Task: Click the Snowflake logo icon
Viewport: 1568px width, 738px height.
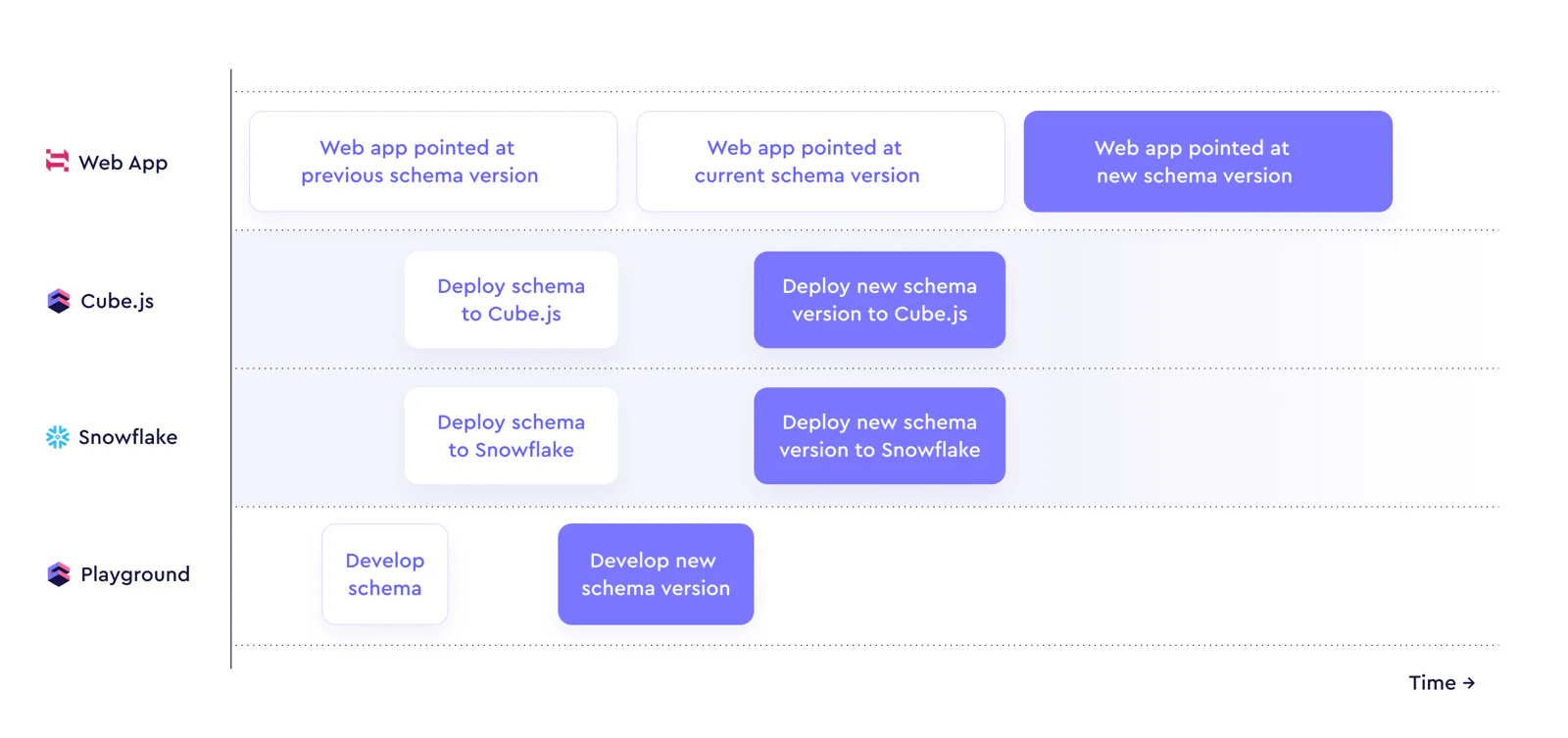Action: 58,437
